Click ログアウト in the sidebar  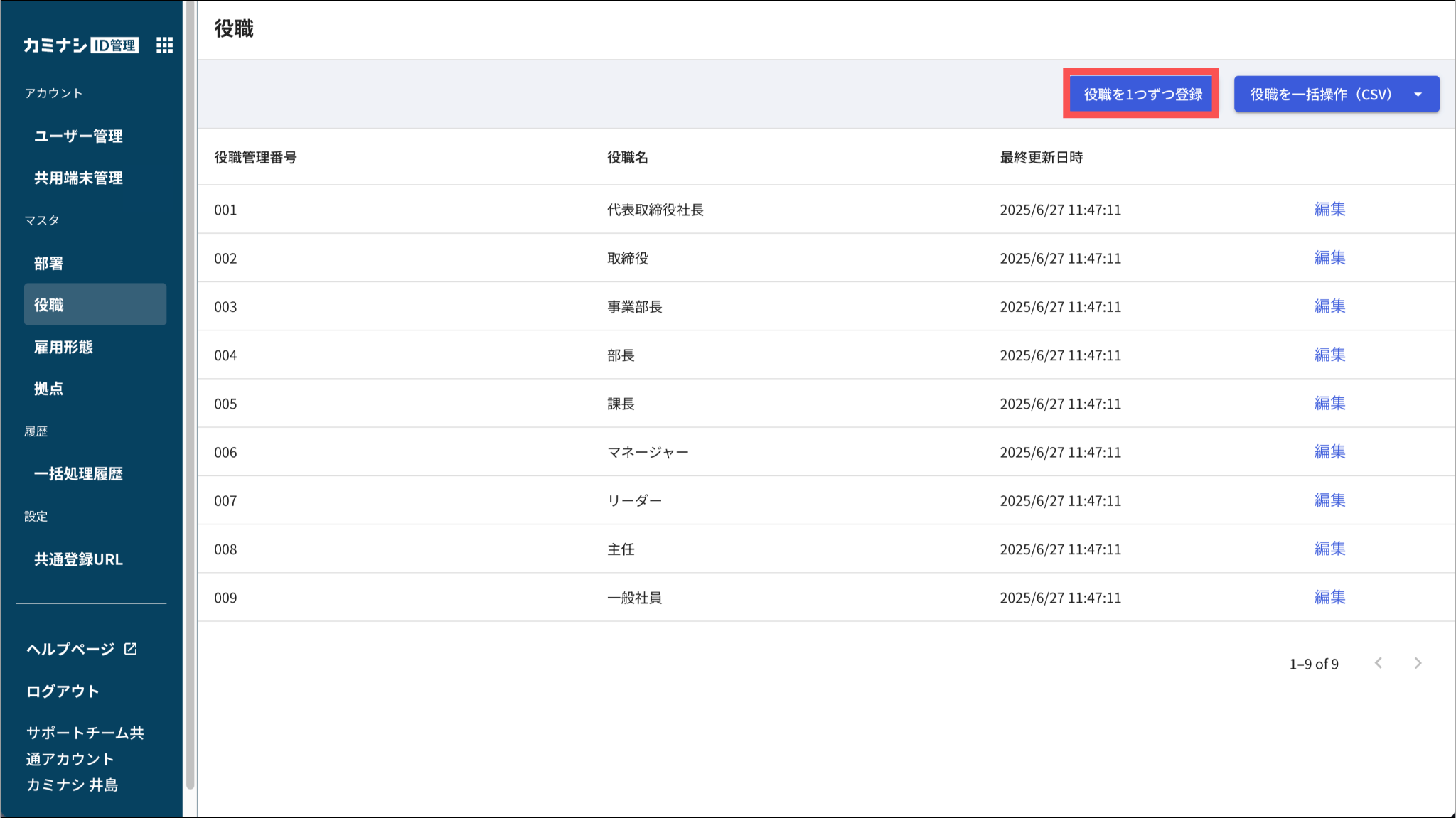click(63, 691)
